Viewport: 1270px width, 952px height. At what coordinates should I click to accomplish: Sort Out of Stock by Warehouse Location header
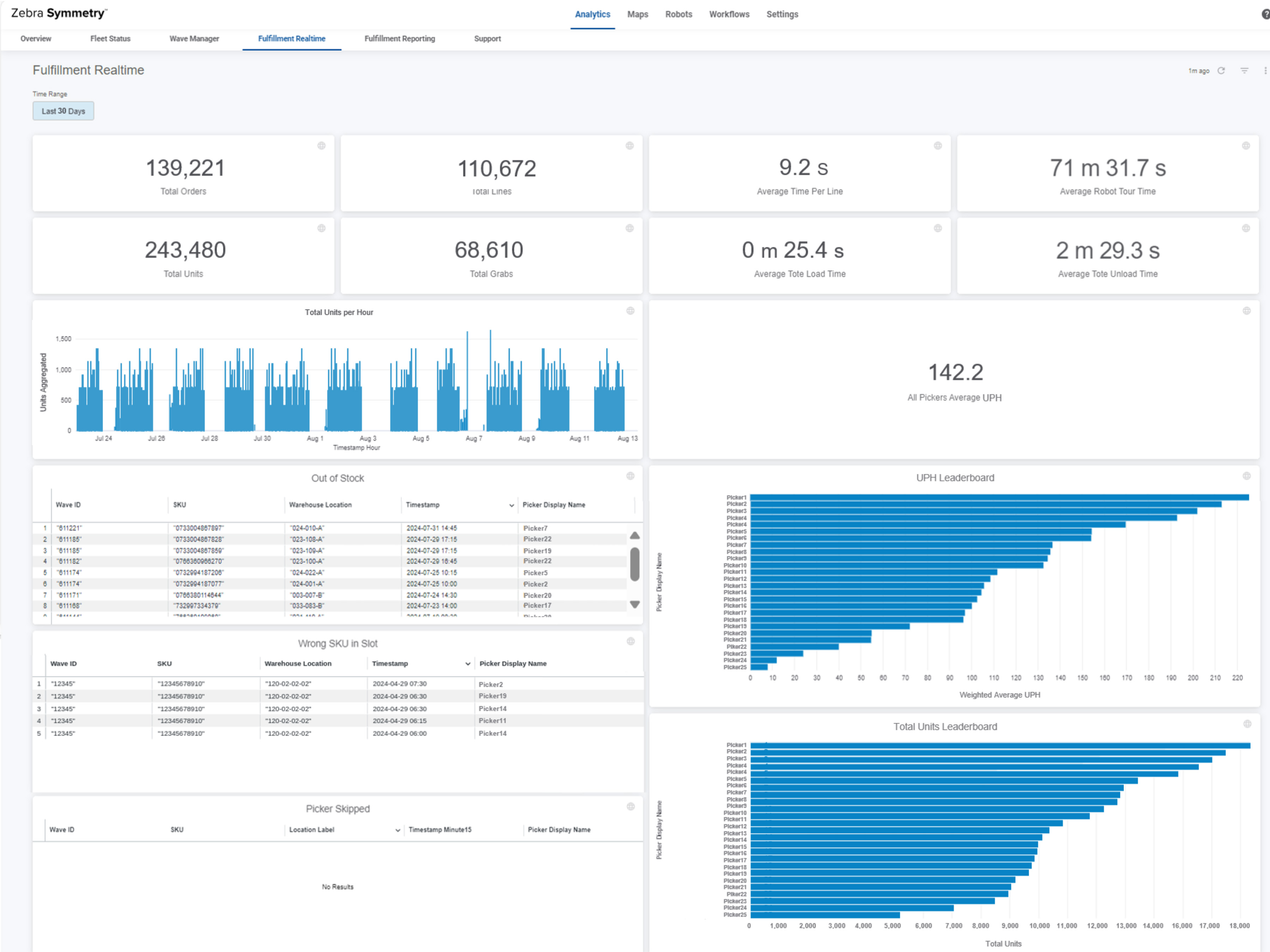point(320,505)
